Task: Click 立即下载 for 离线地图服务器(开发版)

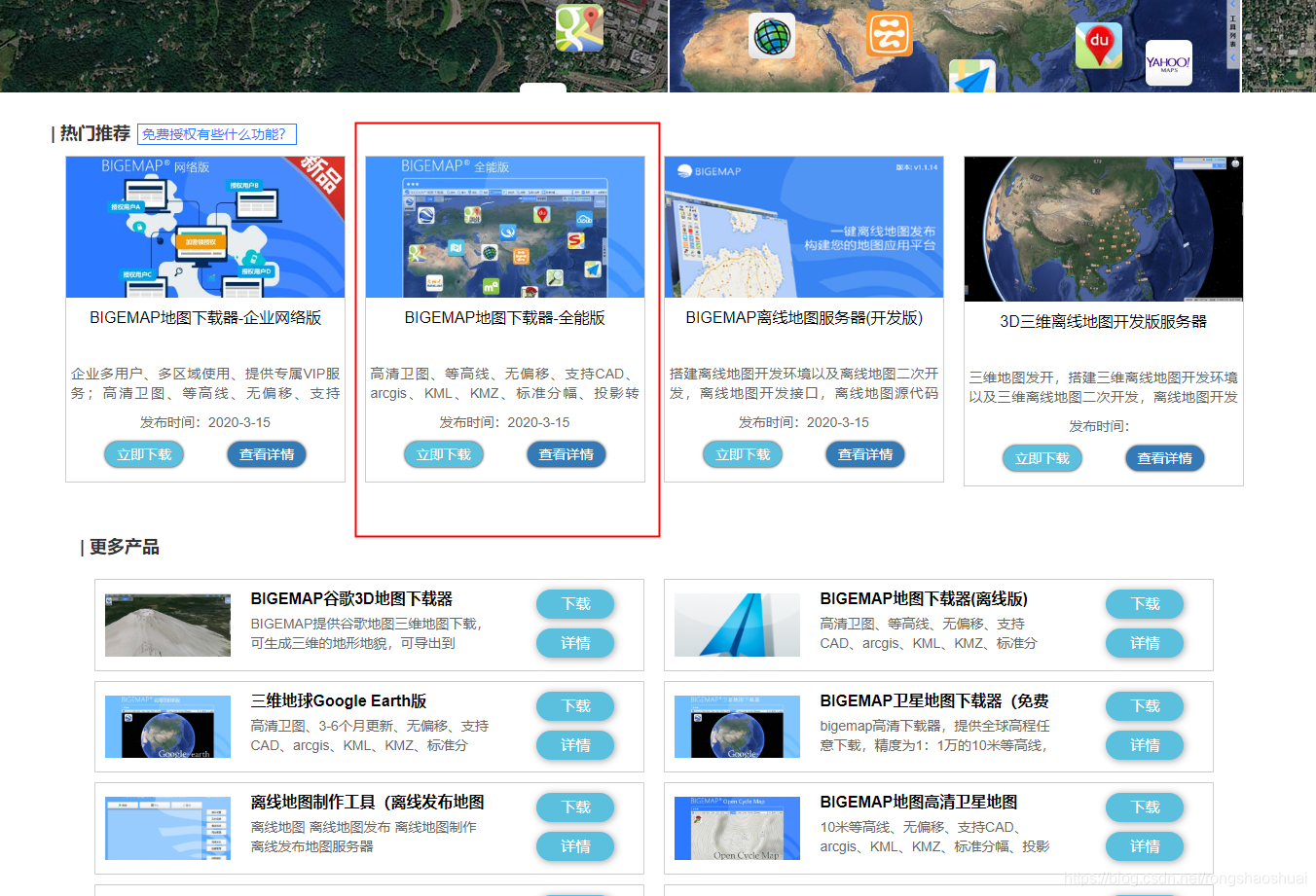Action: [x=743, y=454]
